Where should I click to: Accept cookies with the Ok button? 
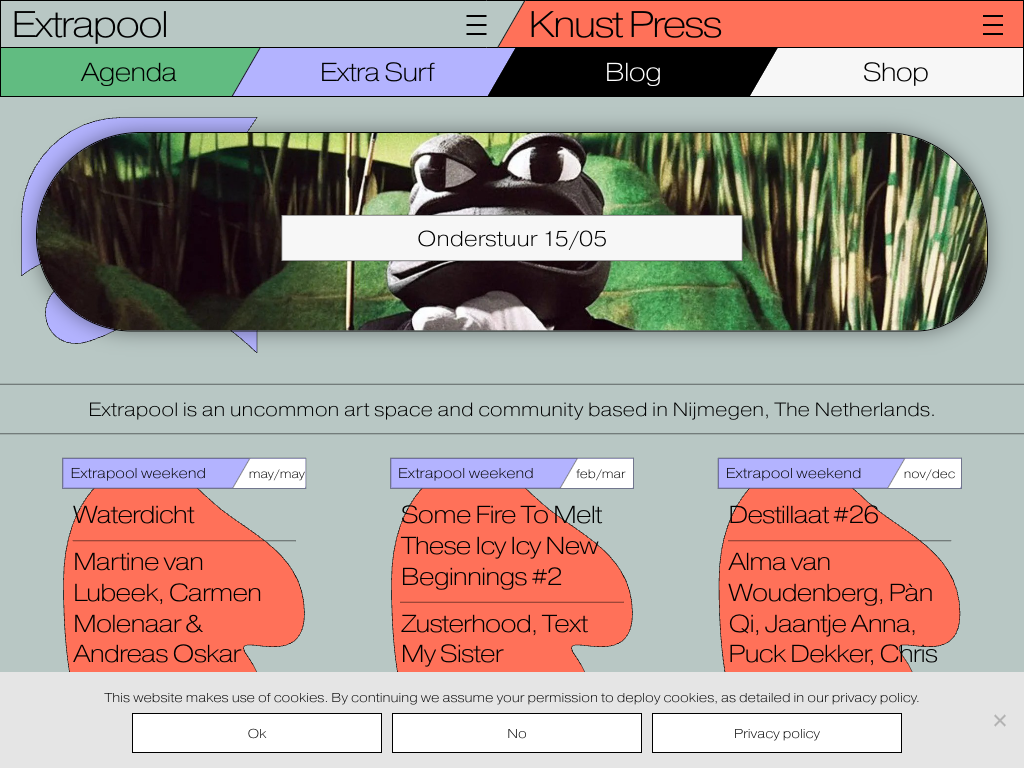(257, 733)
